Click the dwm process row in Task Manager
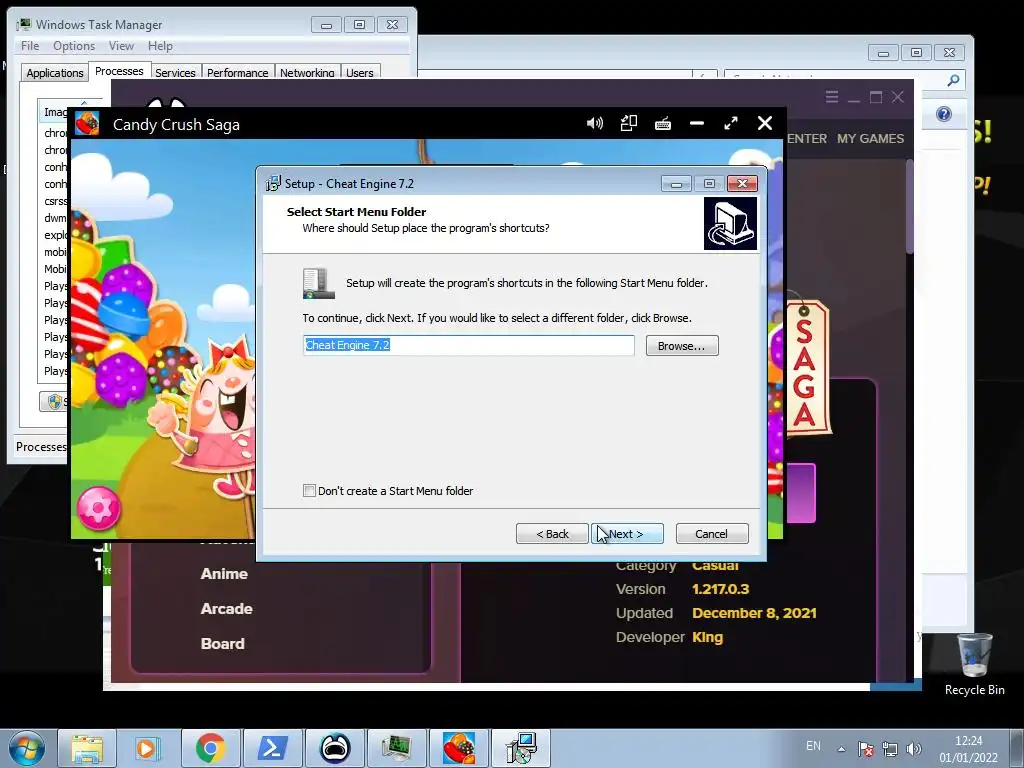 point(54,218)
